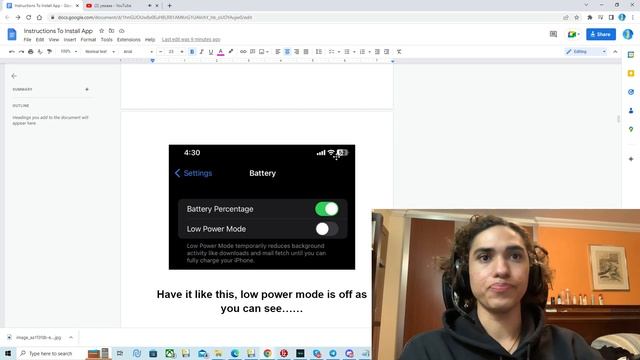Click the font size field

[x=171, y=52]
